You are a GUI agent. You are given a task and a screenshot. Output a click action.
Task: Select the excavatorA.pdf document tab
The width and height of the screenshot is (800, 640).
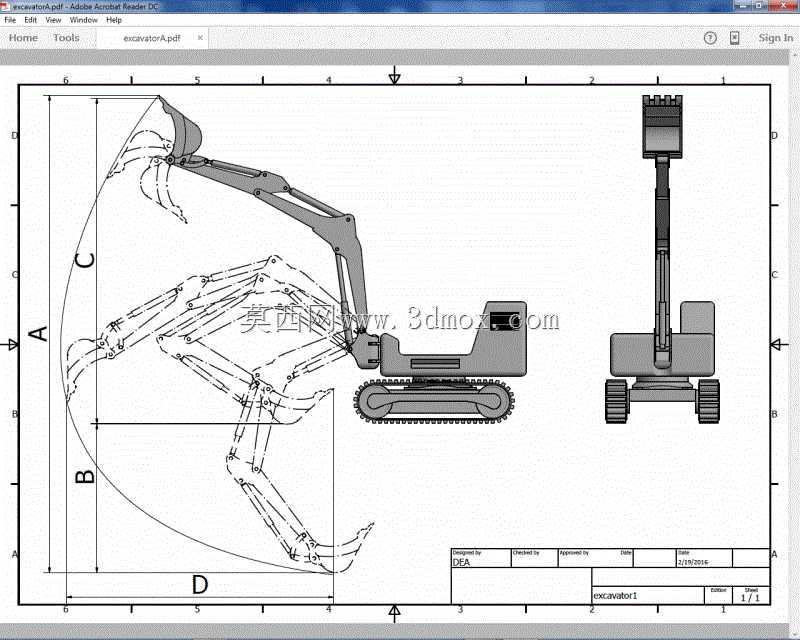tap(152, 38)
